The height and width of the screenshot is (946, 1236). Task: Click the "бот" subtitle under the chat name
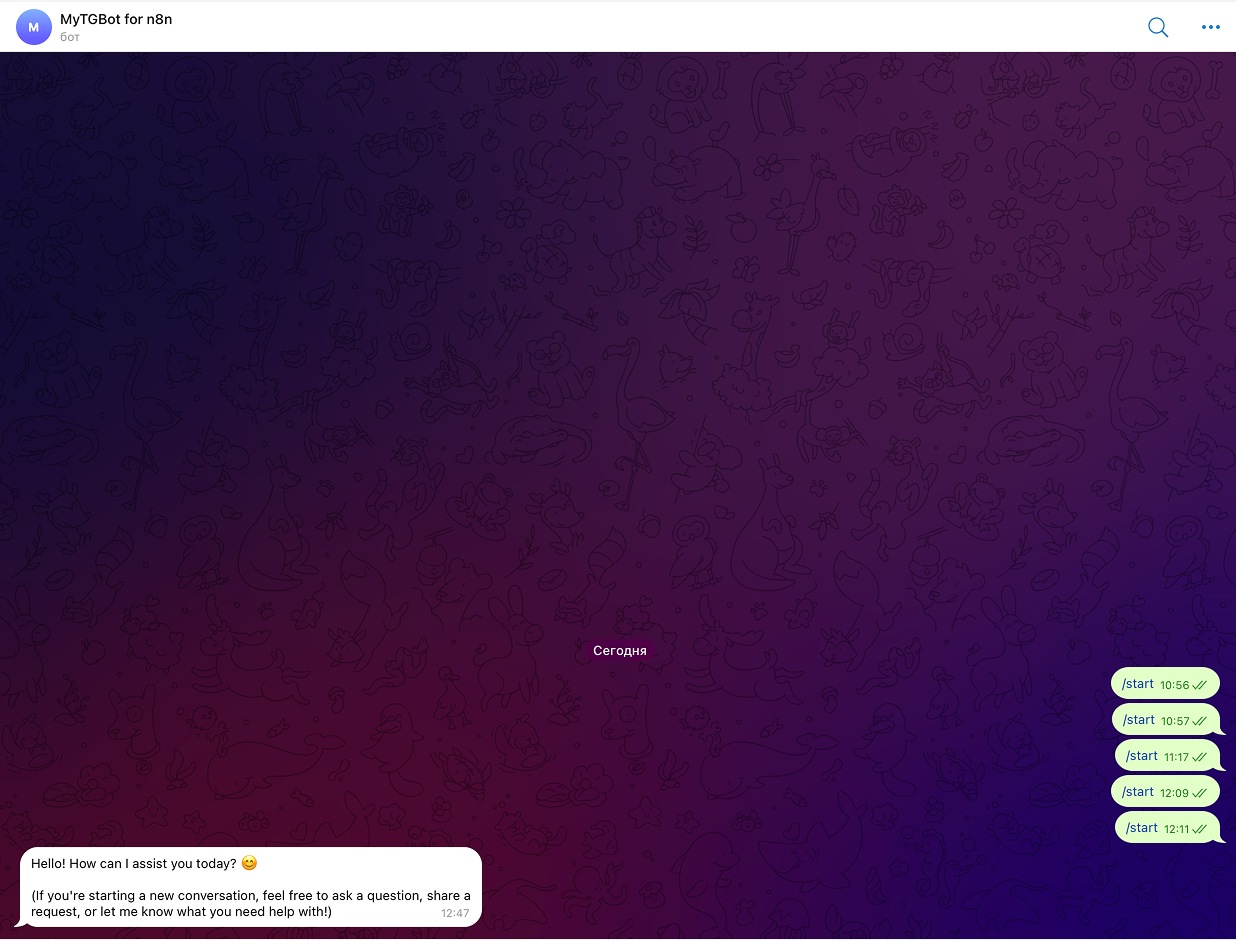point(70,37)
